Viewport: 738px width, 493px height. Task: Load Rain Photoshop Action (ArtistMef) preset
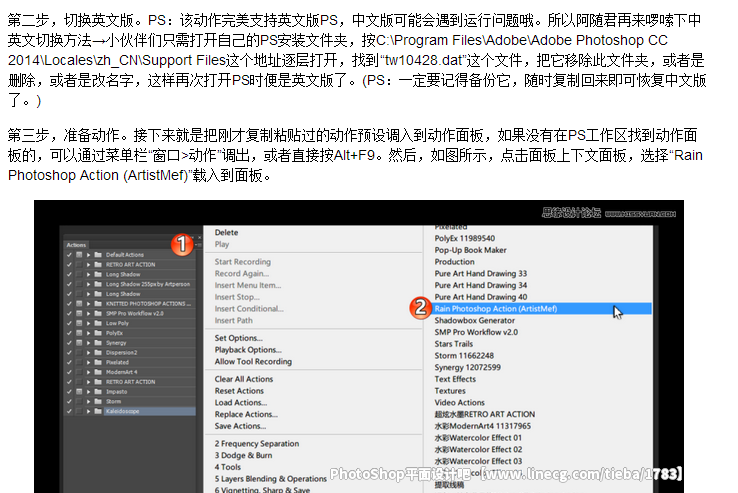496,309
